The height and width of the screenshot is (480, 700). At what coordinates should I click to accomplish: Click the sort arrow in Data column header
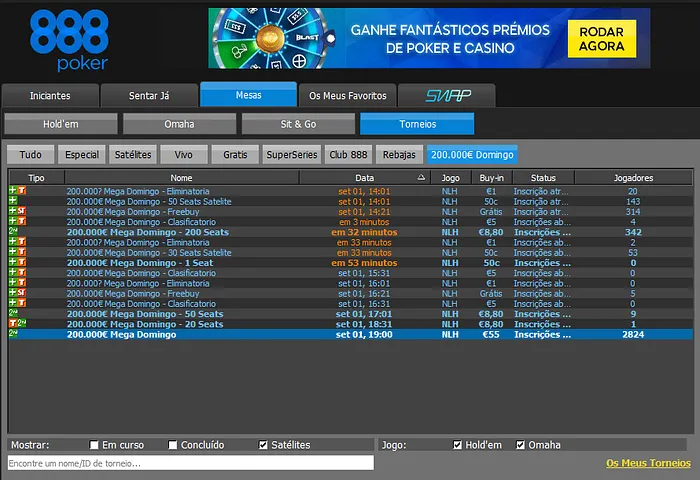point(421,177)
